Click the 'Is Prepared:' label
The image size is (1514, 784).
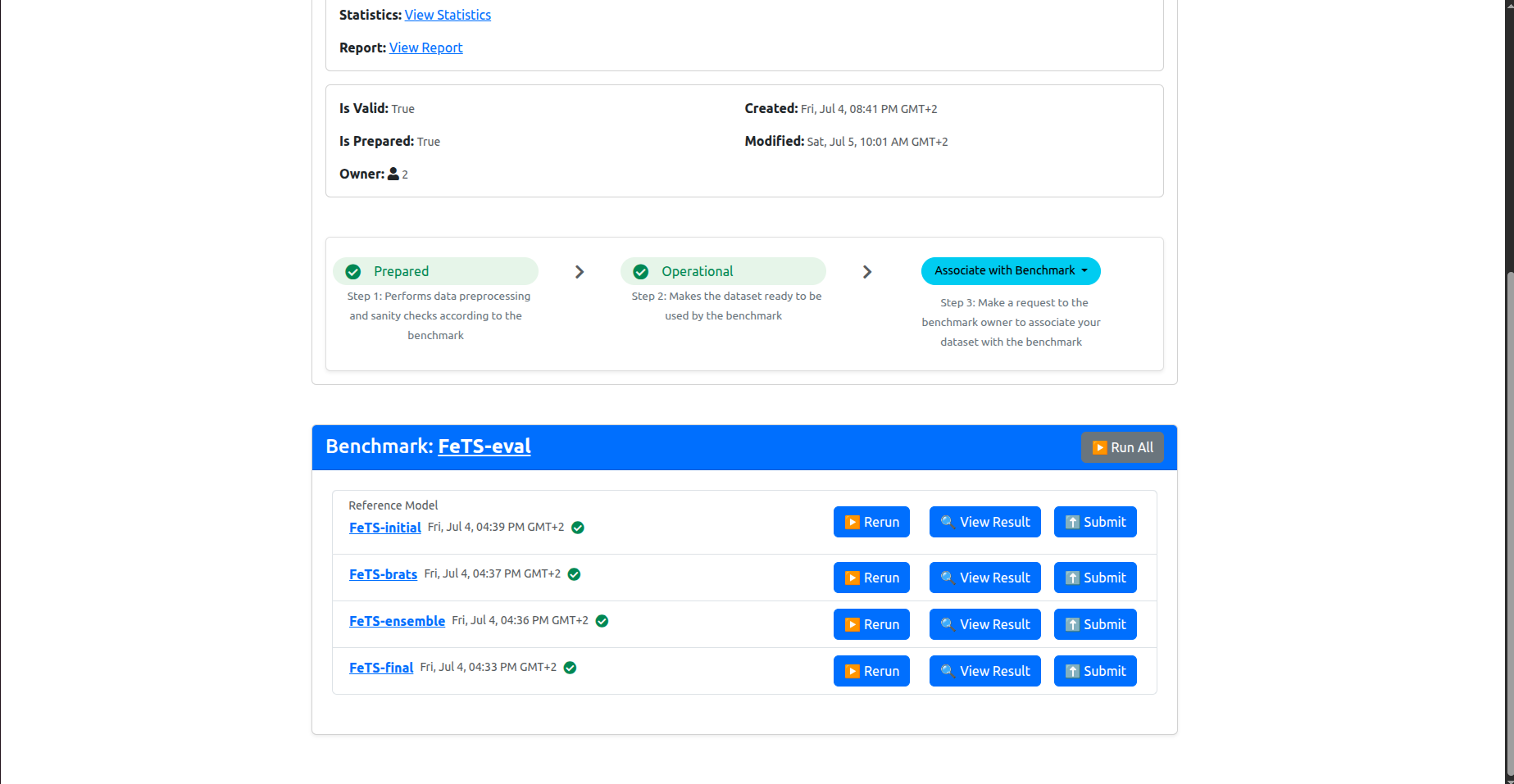pos(377,141)
